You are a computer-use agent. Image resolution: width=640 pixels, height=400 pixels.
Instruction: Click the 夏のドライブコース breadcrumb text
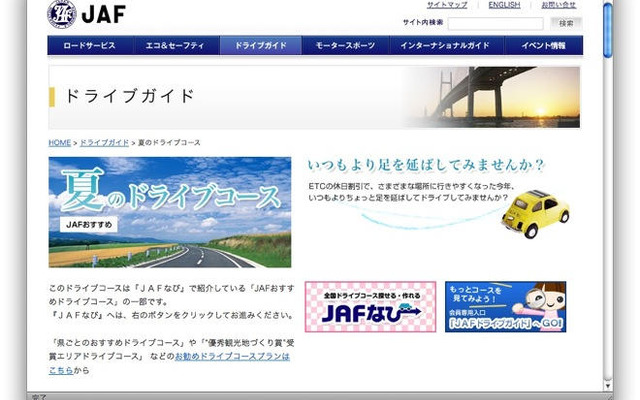point(169,142)
